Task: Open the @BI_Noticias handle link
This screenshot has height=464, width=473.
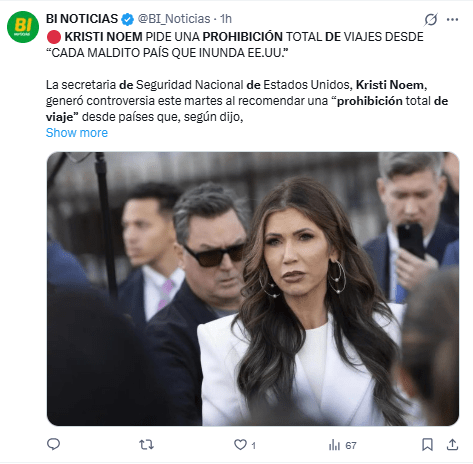Action: 174,19
